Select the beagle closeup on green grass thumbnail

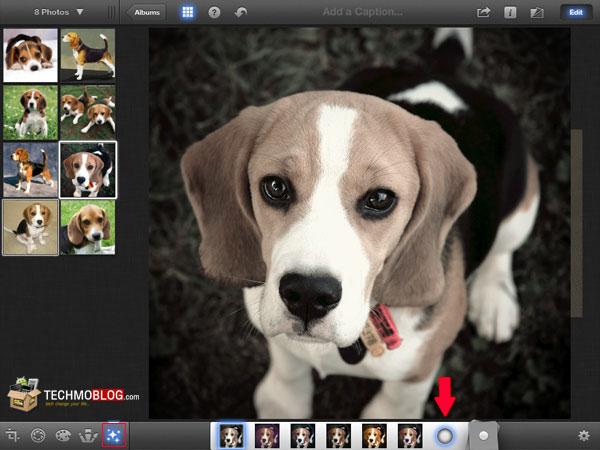coord(88,227)
